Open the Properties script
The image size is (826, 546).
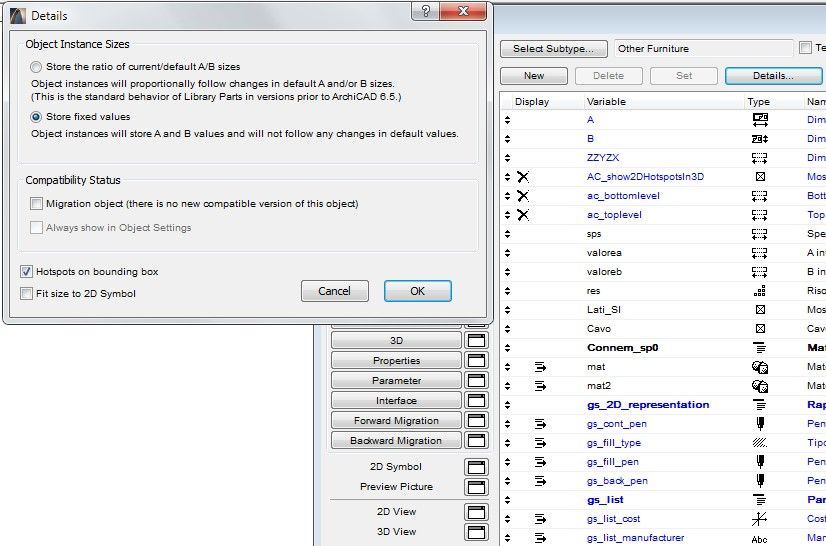click(396, 360)
